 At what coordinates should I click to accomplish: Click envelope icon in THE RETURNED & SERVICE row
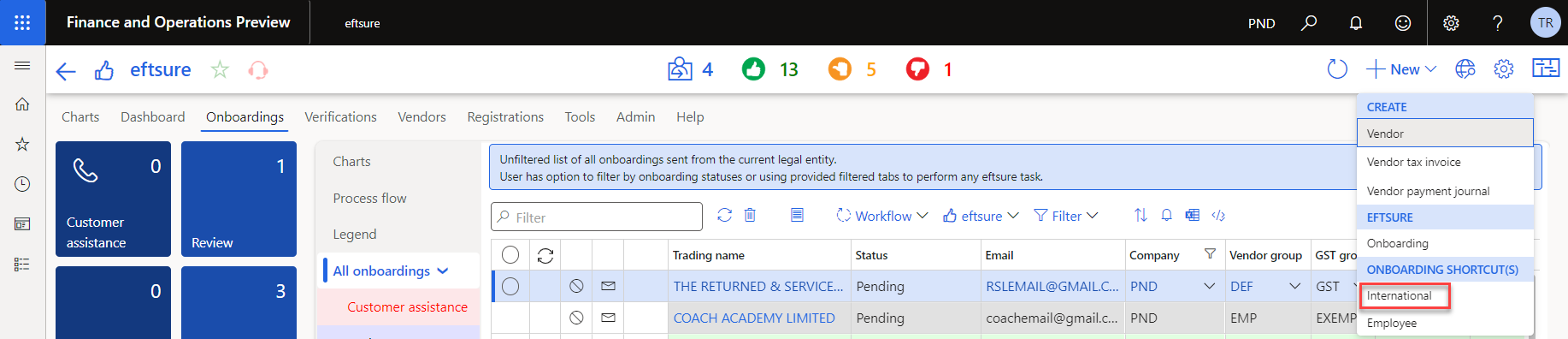click(x=608, y=286)
